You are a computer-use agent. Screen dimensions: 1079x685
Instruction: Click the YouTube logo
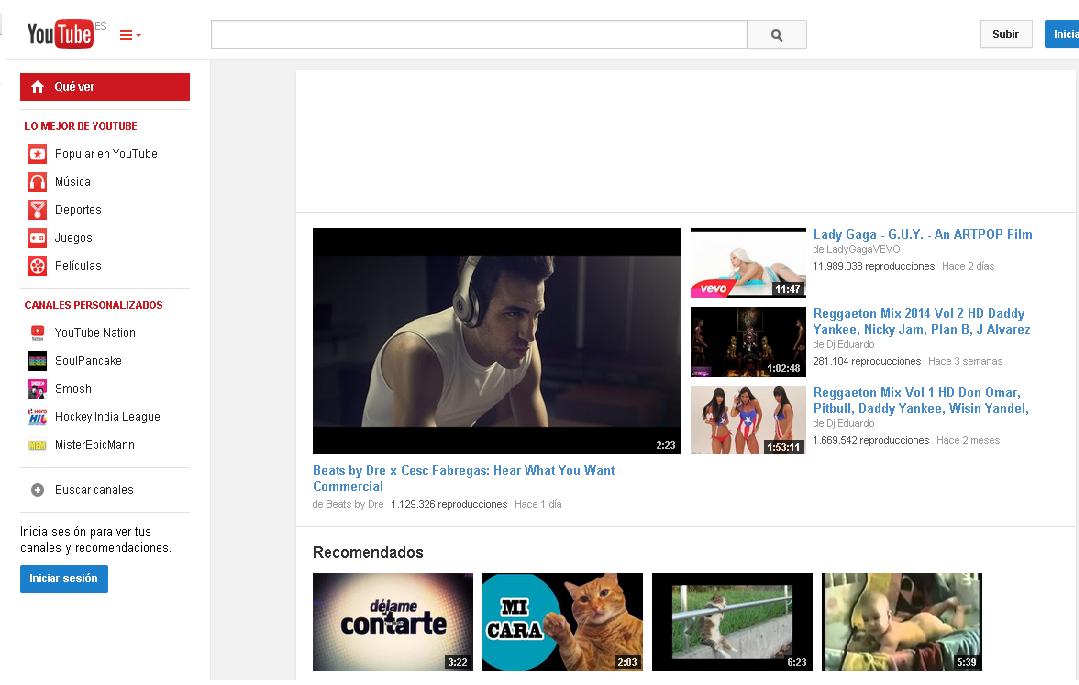point(60,34)
